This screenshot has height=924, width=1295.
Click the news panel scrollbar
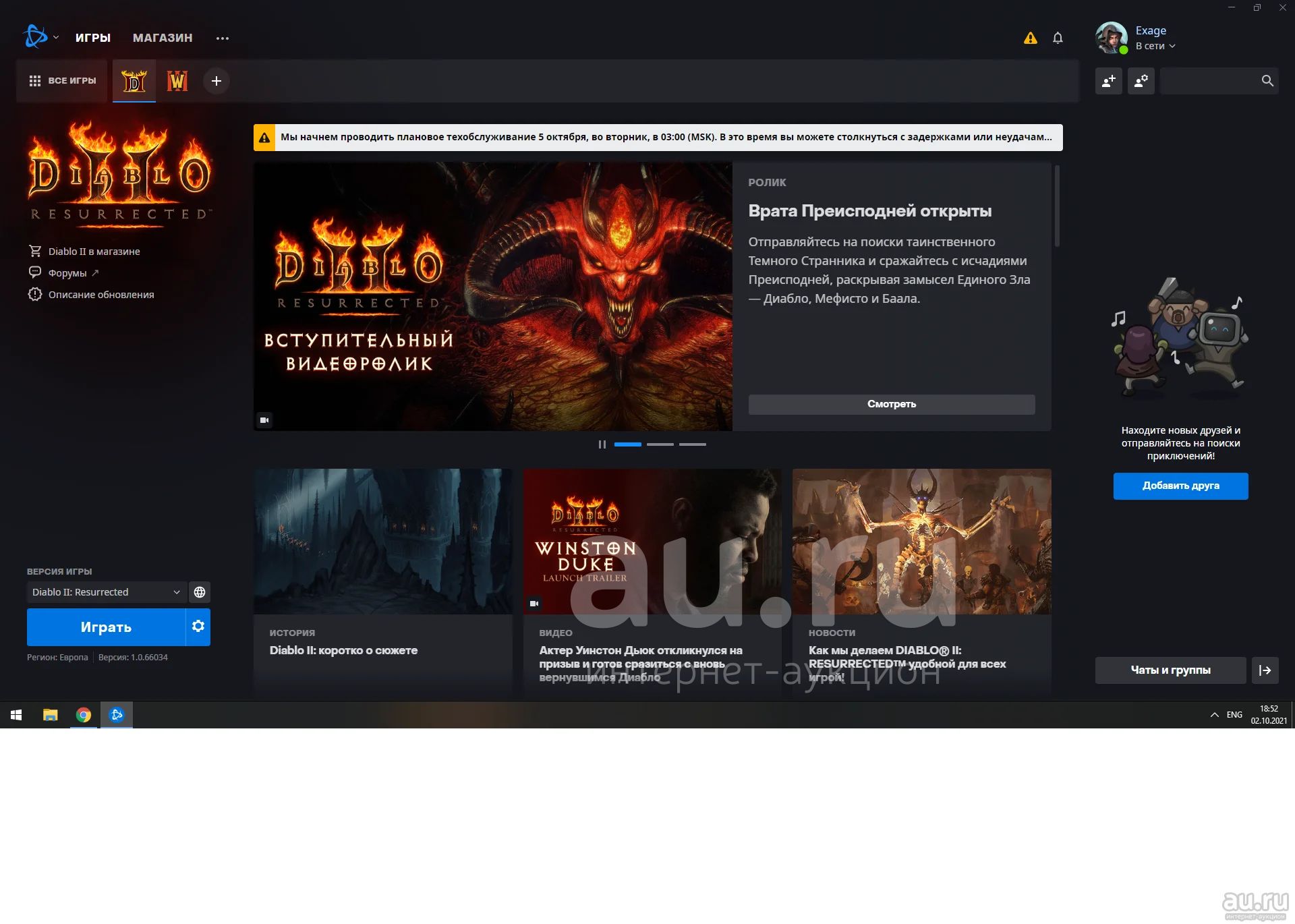[1057, 206]
